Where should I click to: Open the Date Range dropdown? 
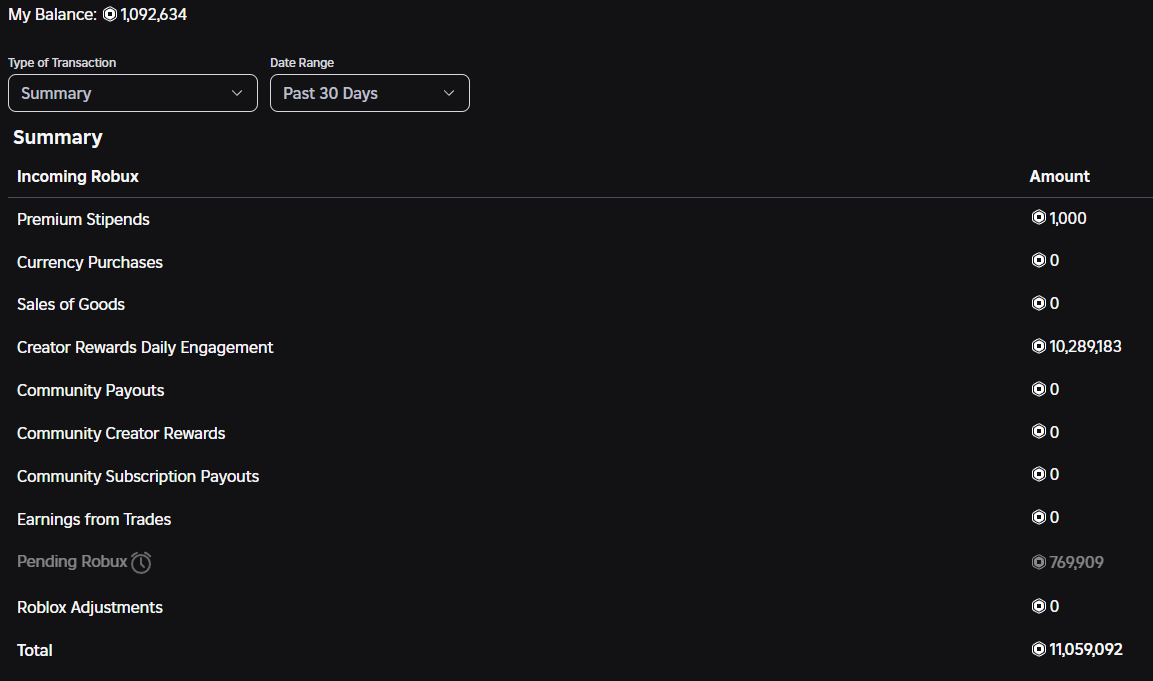pyautogui.click(x=369, y=93)
